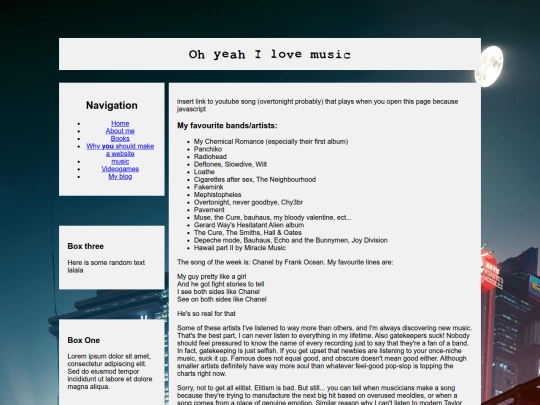Open the Videogames page link

120,169
